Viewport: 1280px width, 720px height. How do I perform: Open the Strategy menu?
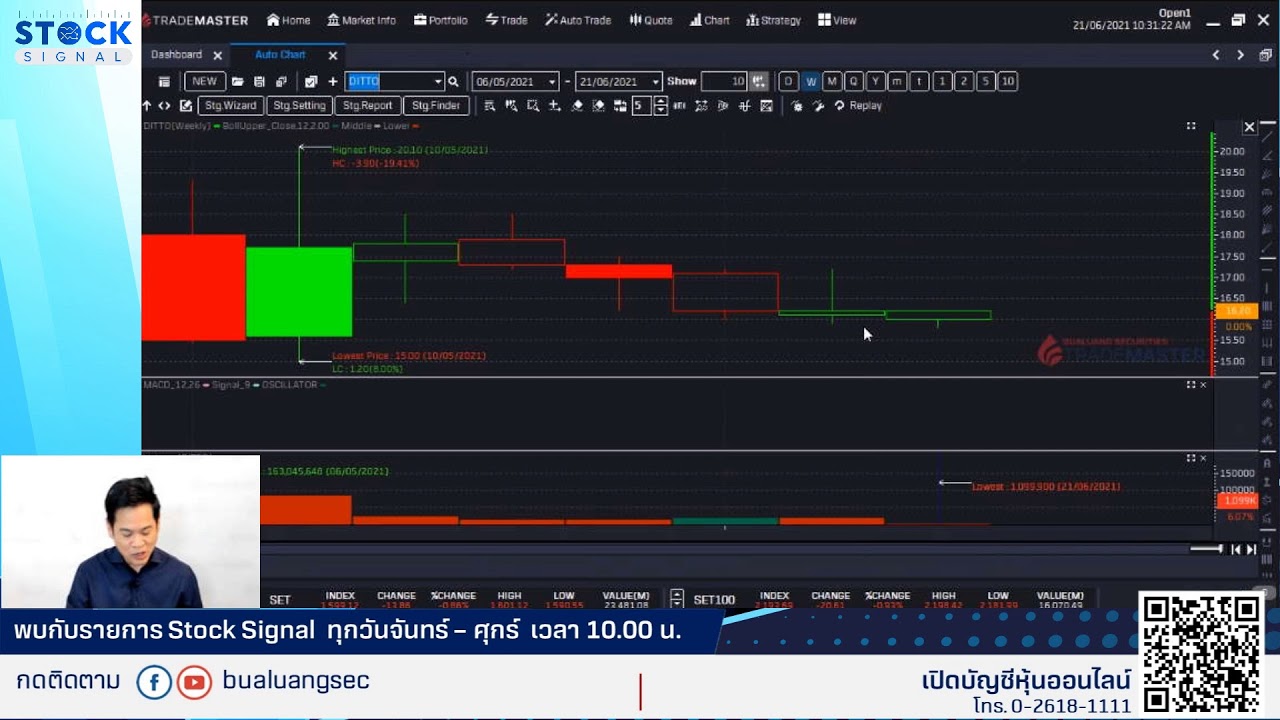click(774, 20)
